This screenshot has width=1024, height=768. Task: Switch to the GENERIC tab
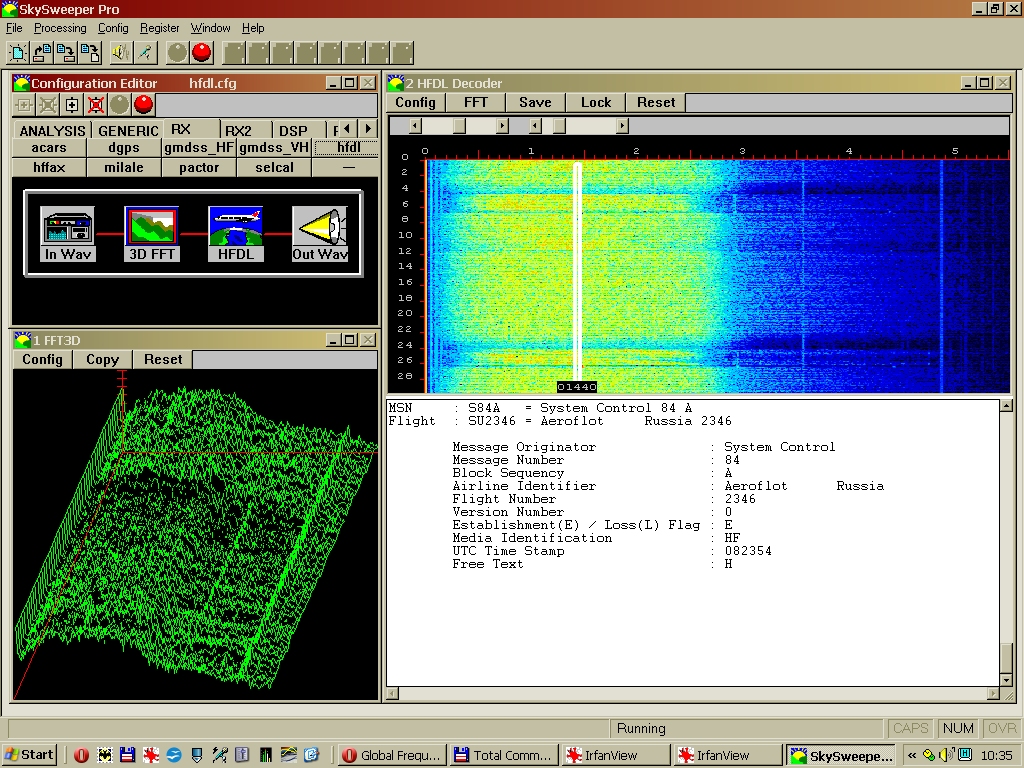(x=128, y=131)
